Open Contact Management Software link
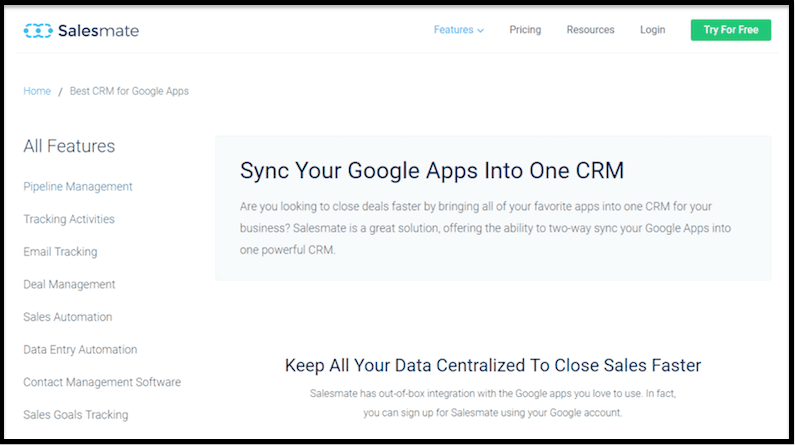The image size is (795, 445). coord(102,382)
